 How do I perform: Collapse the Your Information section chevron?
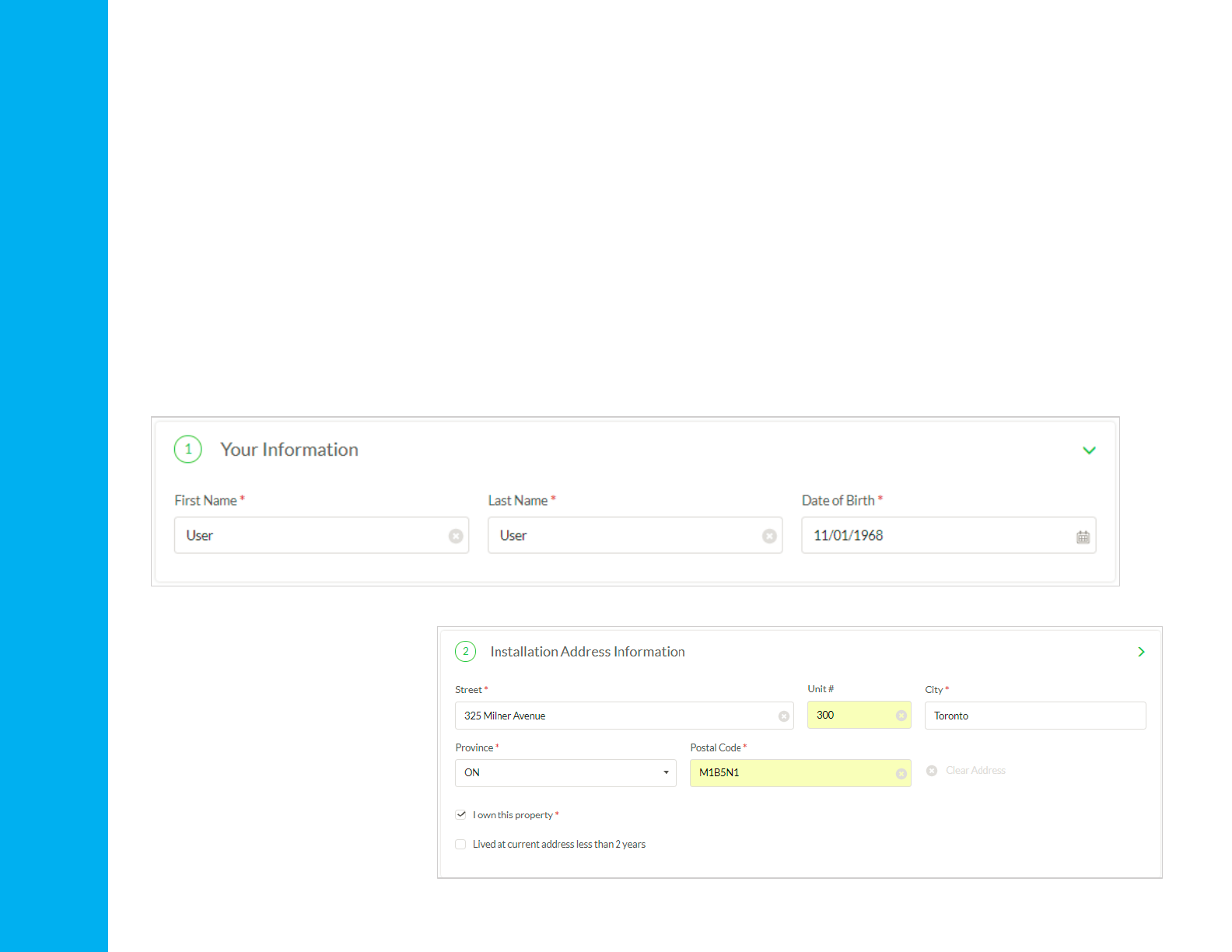[1089, 450]
